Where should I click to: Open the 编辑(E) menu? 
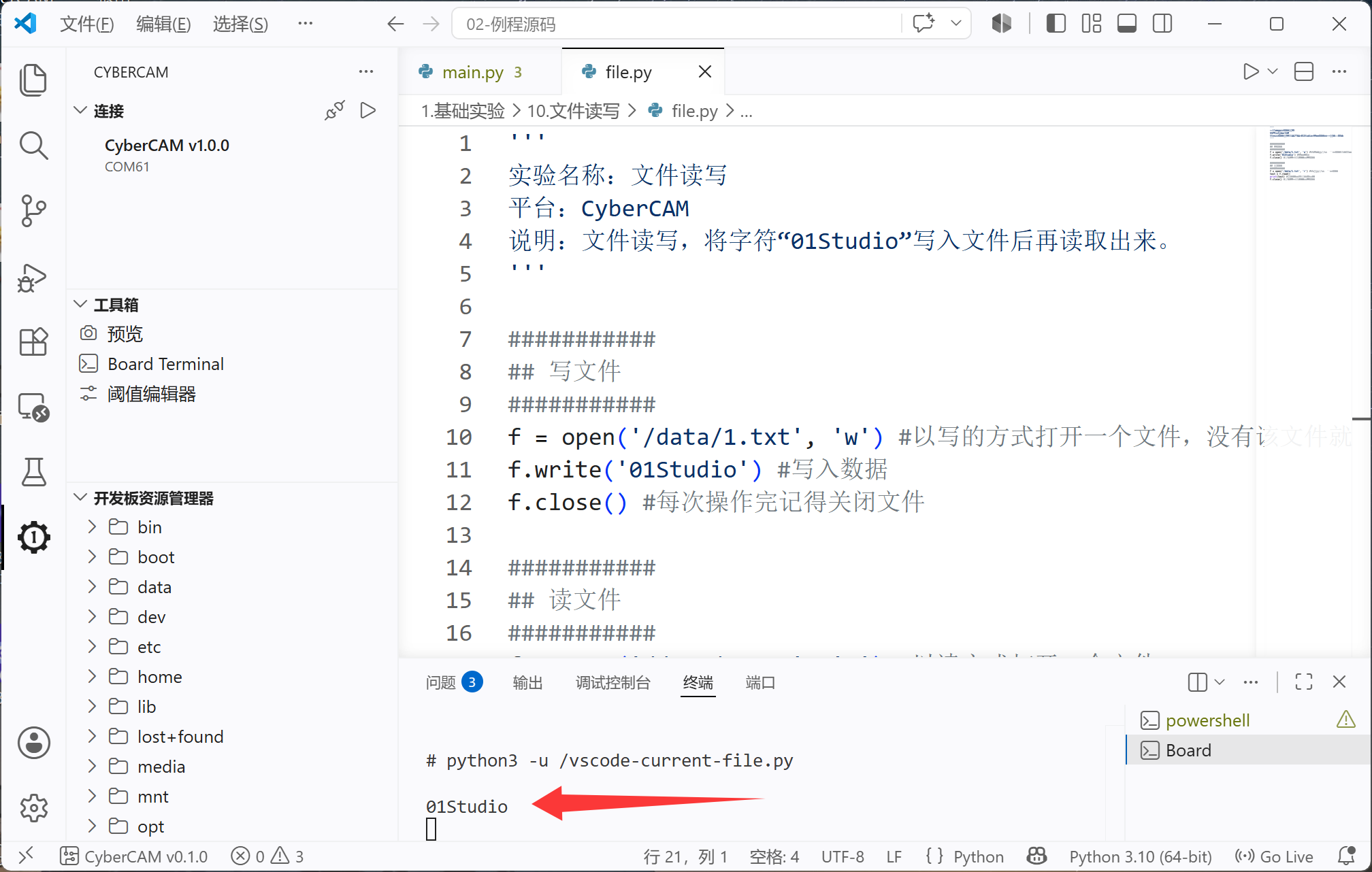pos(163,24)
